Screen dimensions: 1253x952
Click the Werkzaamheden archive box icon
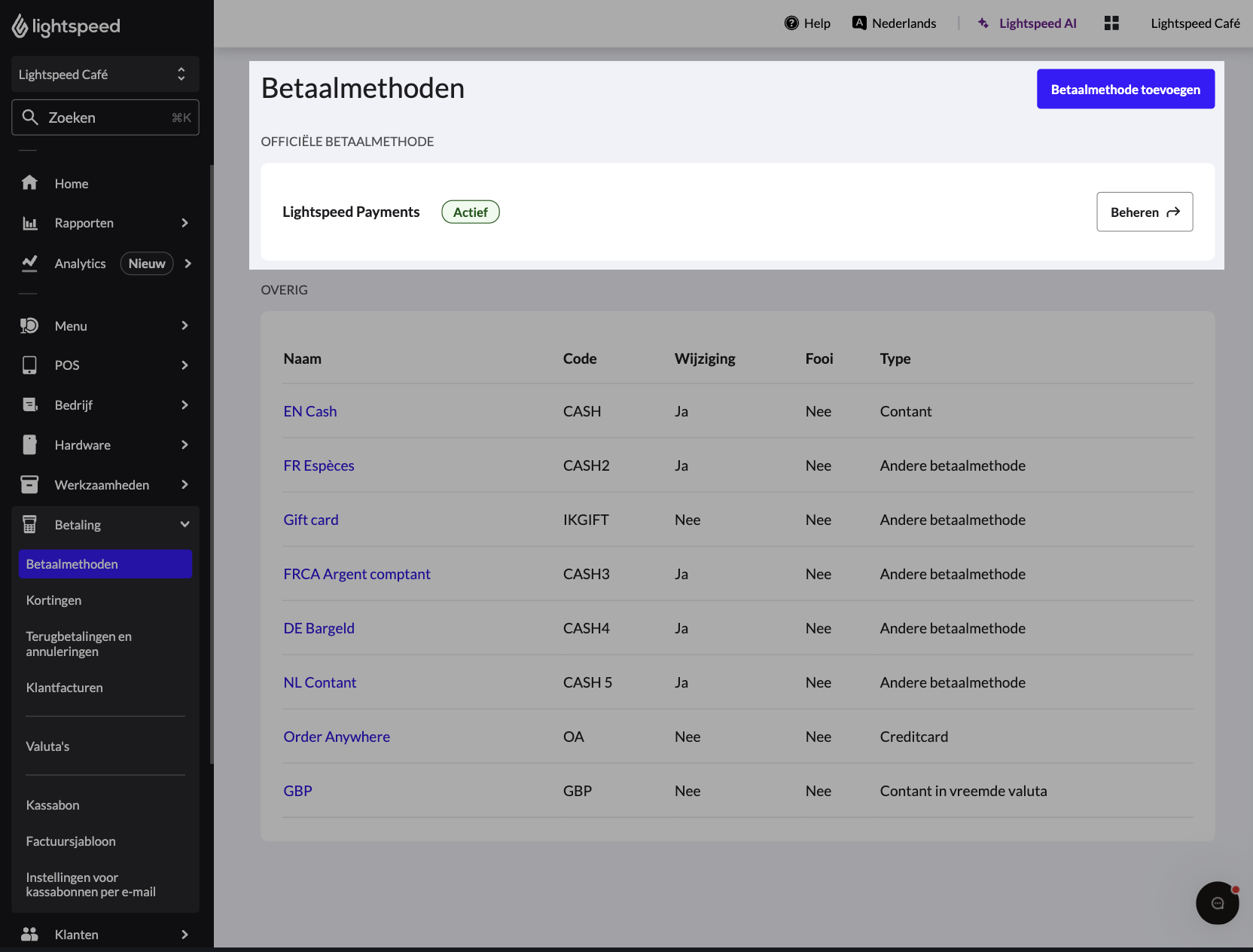pos(29,484)
